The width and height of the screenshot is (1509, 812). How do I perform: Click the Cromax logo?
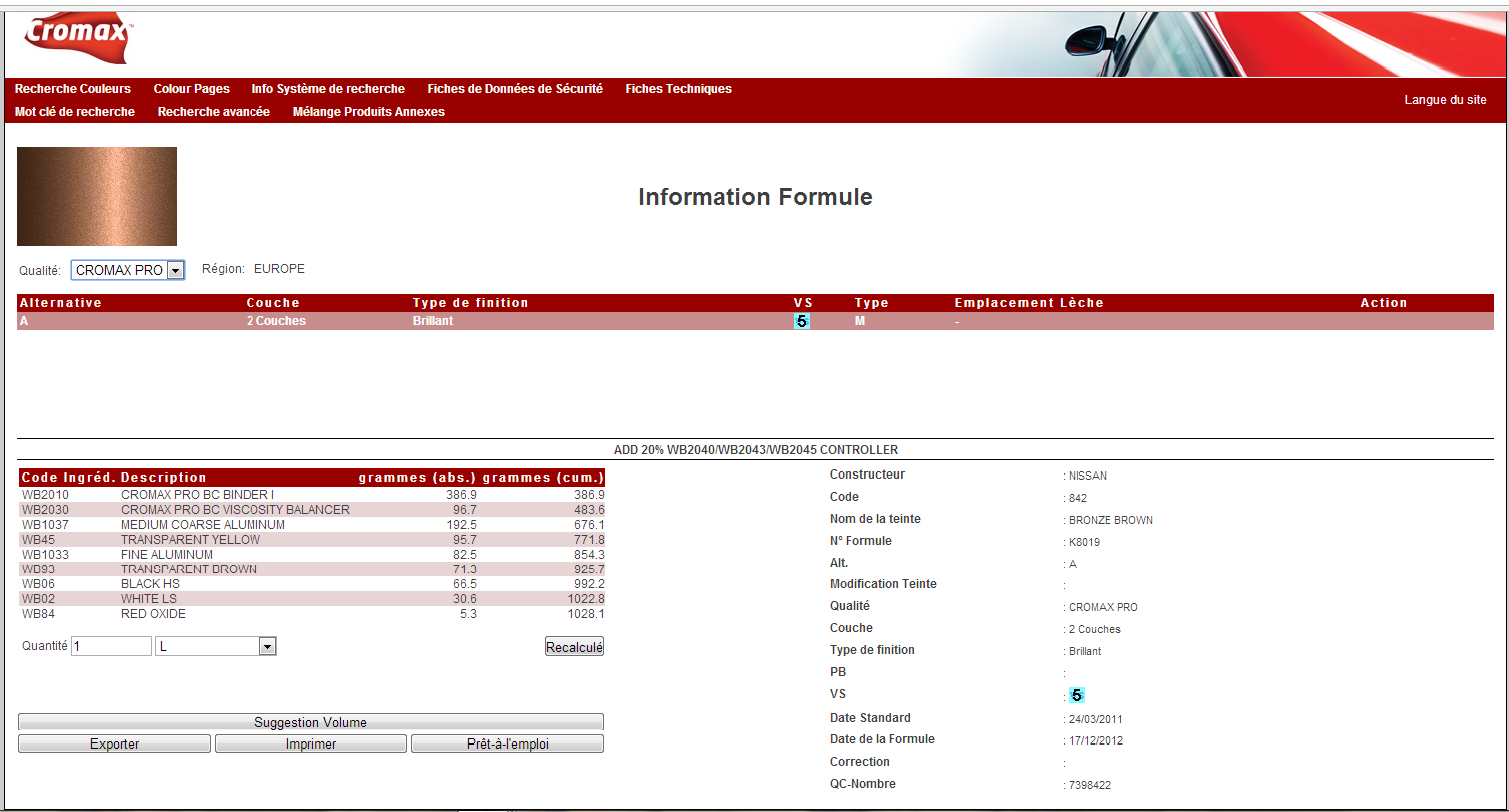point(78,37)
